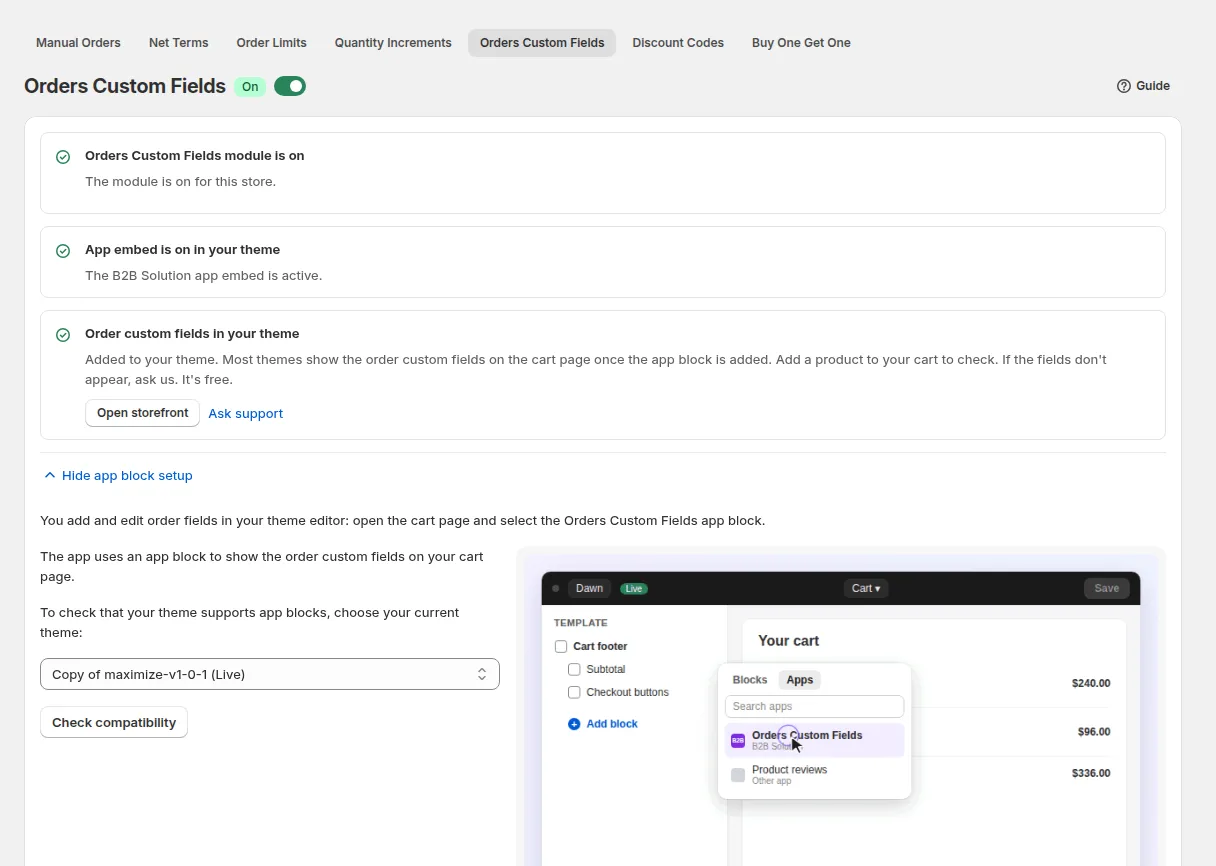The image size is (1216, 866).
Task: Select the Blocks tab in the preview popup
Action: click(x=750, y=680)
